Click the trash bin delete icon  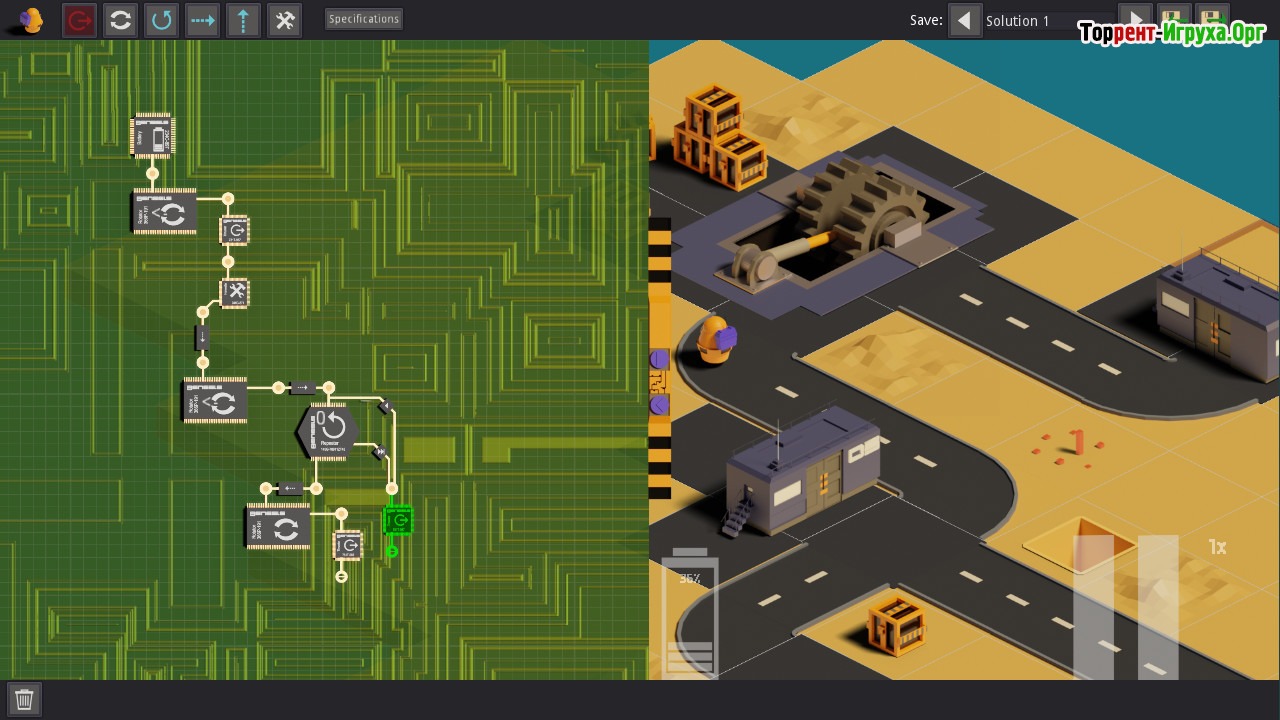point(25,699)
